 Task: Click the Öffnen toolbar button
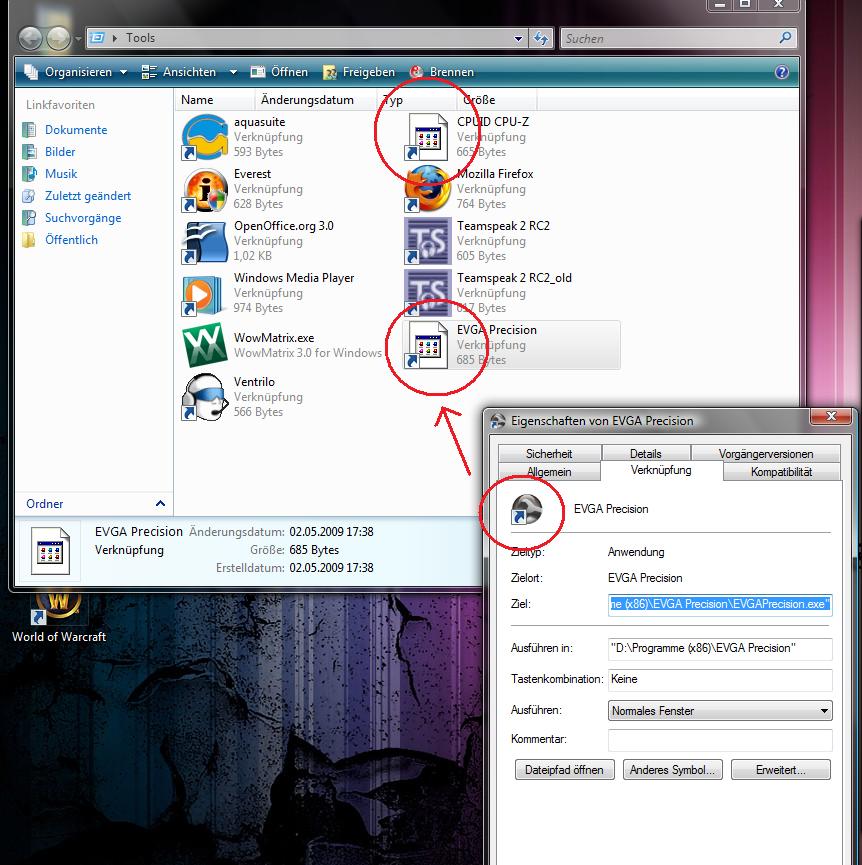pos(279,72)
